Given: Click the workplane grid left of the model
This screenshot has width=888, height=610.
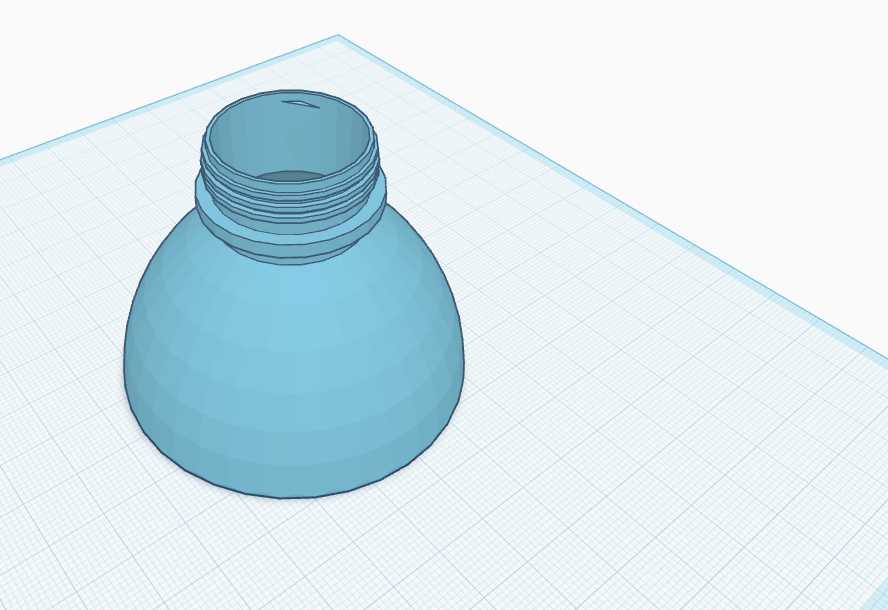Looking at the screenshot, I should pyautogui.click(x=62, y=340).
